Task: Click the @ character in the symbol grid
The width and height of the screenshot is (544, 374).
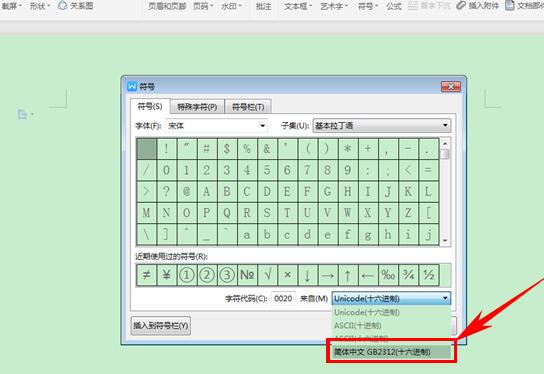Action: coord(187,191)
